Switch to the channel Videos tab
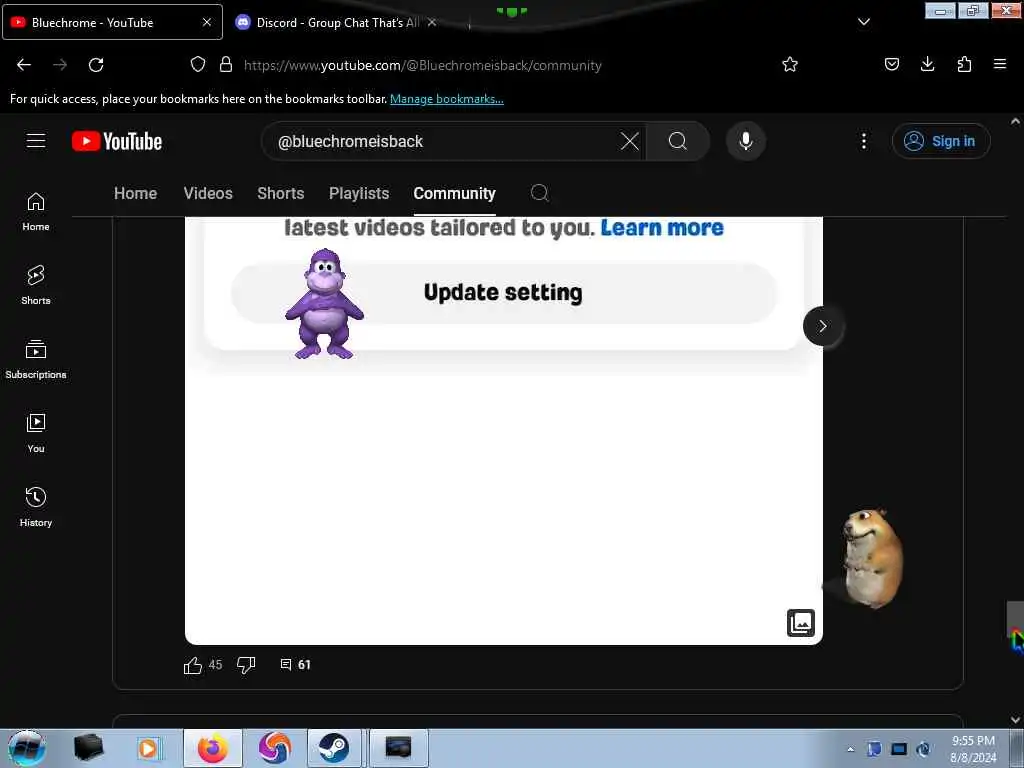The image size is (1024, 768). (208, 193)
